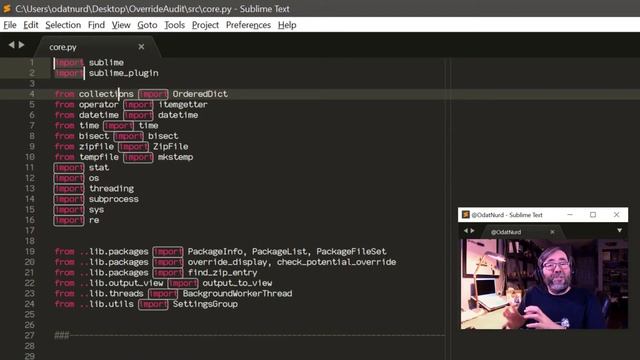Click line number 19 in gutter

30,251
